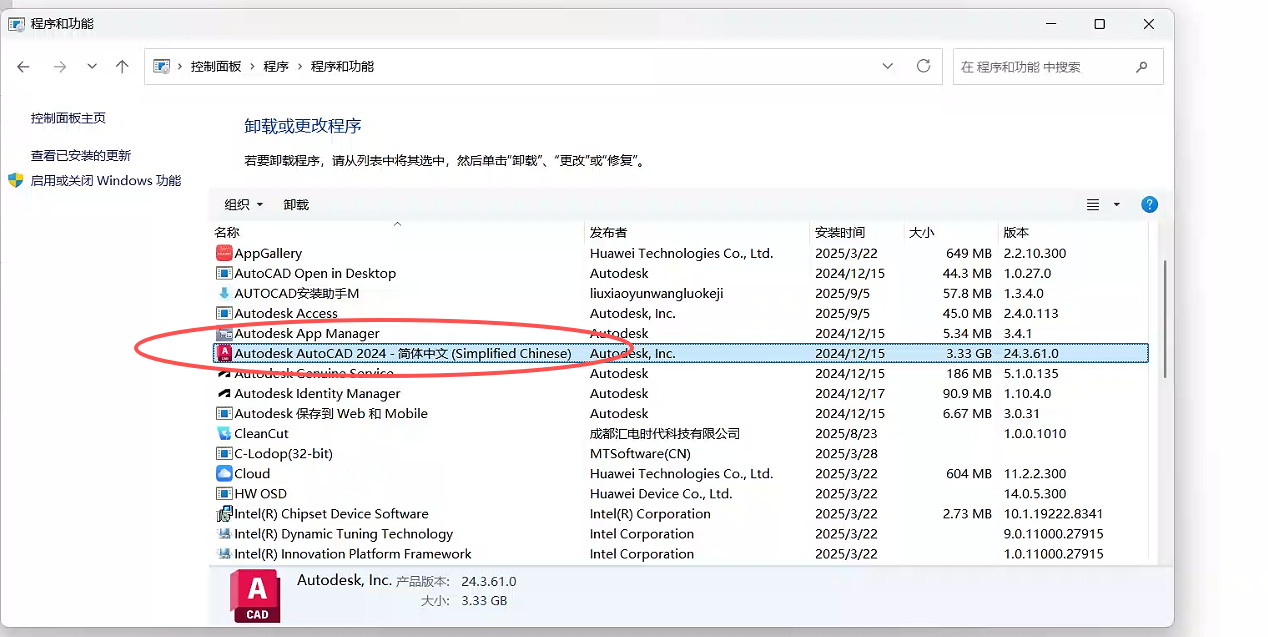Click the red AutoCAD 2024 list icon
The height and width of the screenshot is (637, 1268).
(x=224, y=353)
